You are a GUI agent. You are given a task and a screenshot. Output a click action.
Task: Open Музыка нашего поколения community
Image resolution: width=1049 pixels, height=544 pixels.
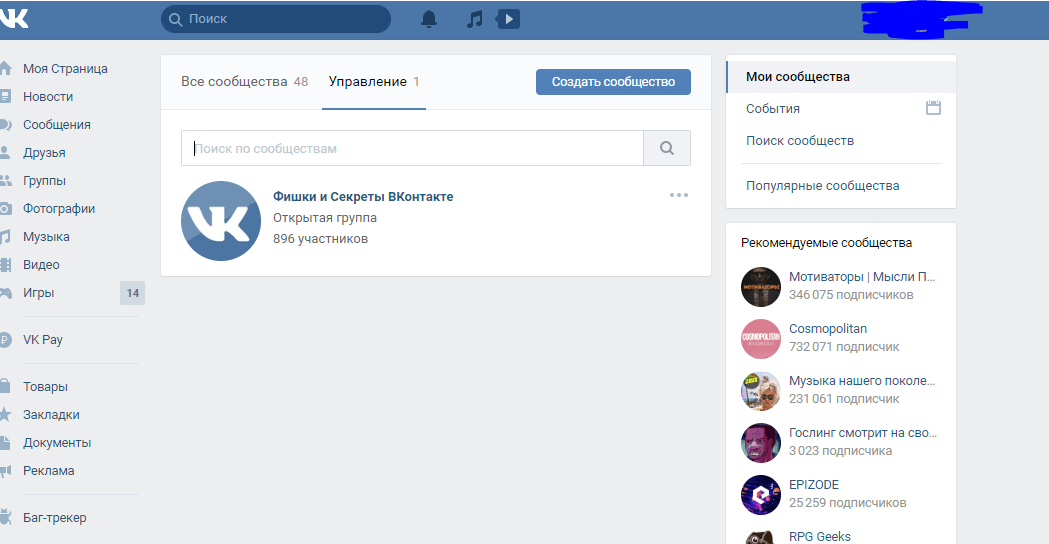[x=862, y=381]
